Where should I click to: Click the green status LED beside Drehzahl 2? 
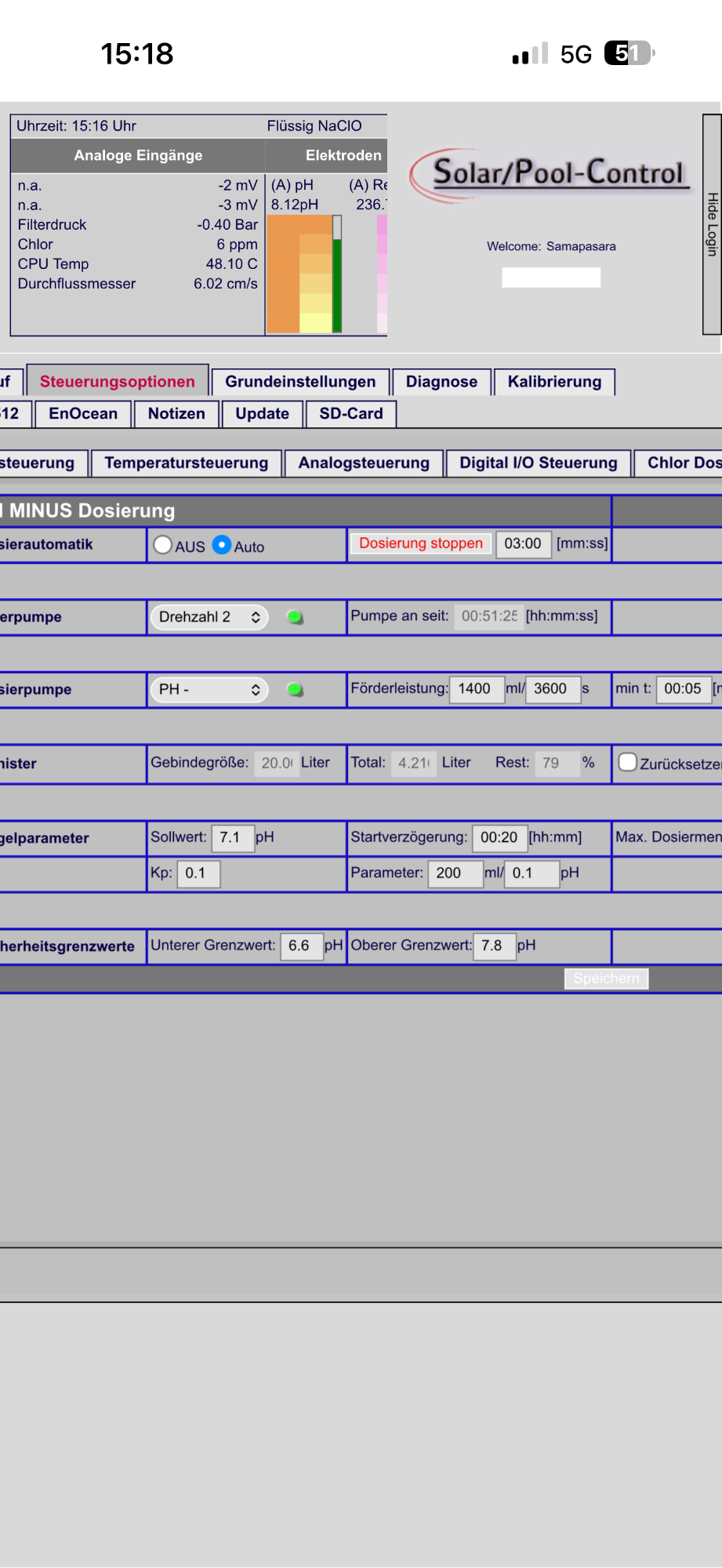pyautogui.click(x=296, y=617)
